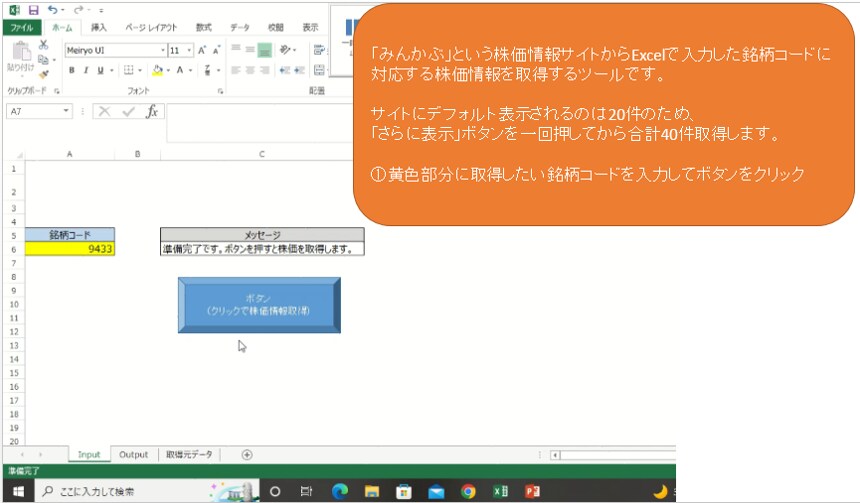Apply yellow fill color bucket
Image resolution: width=860 pixels, height=503 pixels.
(157, 70)
